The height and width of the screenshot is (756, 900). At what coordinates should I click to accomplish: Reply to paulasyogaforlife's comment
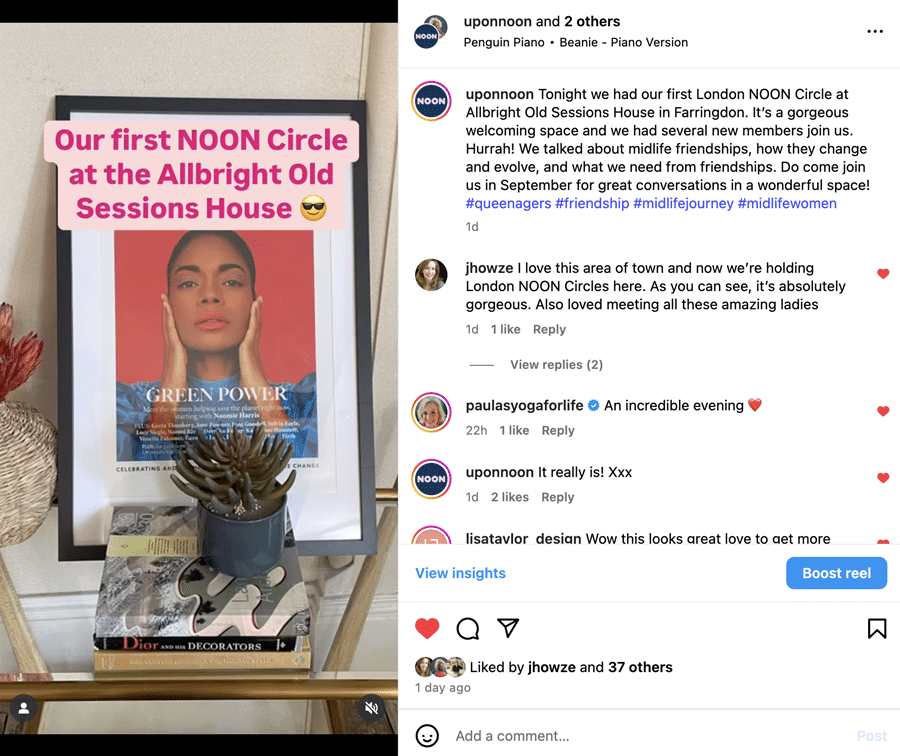(558, 431)
